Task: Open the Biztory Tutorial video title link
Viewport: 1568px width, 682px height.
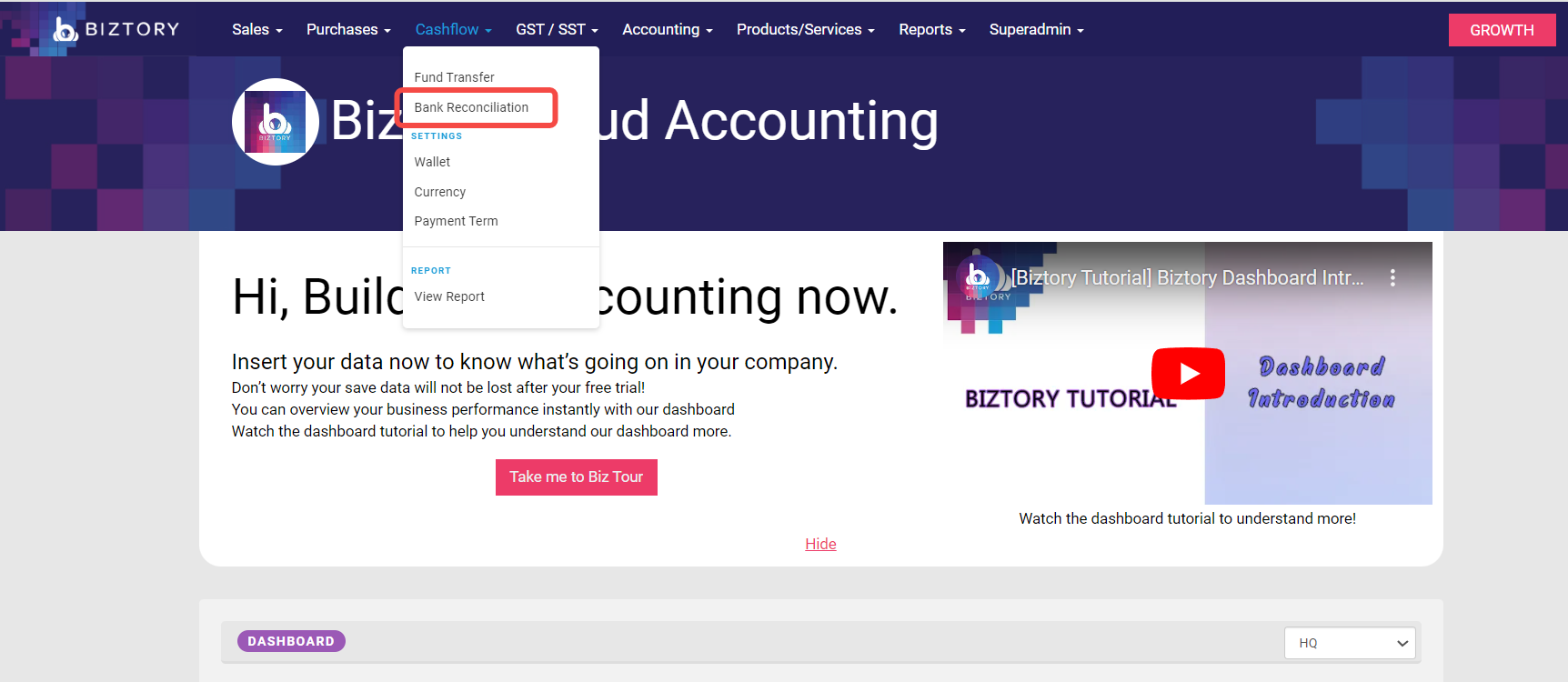Action: coord(1188,277)
